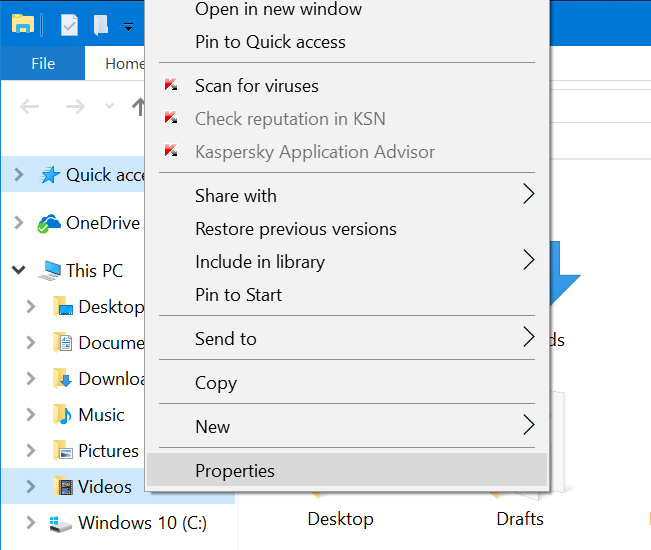Select the Videos item in navigation tree

click(x=105, y=486)
